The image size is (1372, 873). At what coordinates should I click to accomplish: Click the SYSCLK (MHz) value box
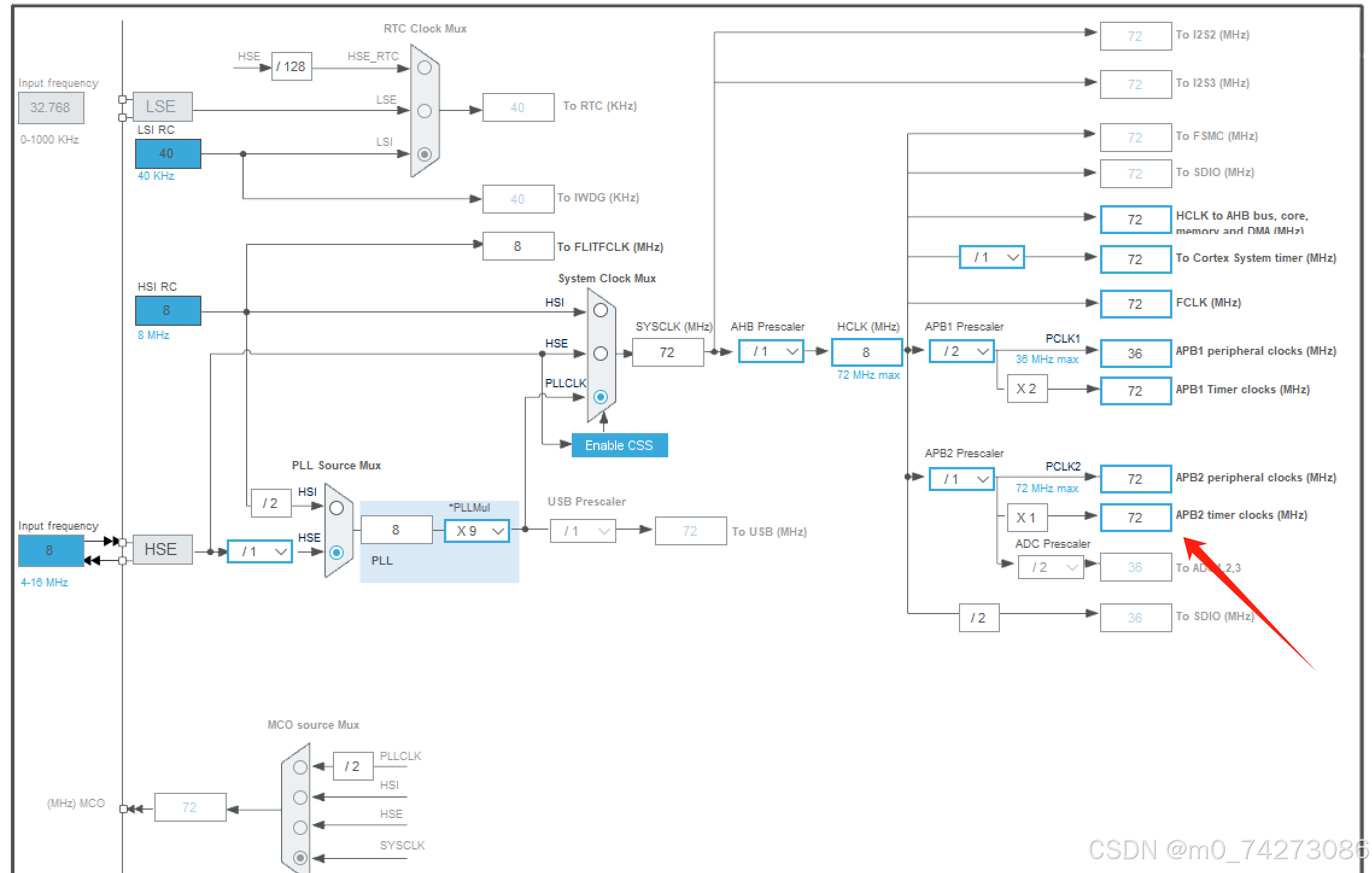pyautogui.click(x=668, y=352)
